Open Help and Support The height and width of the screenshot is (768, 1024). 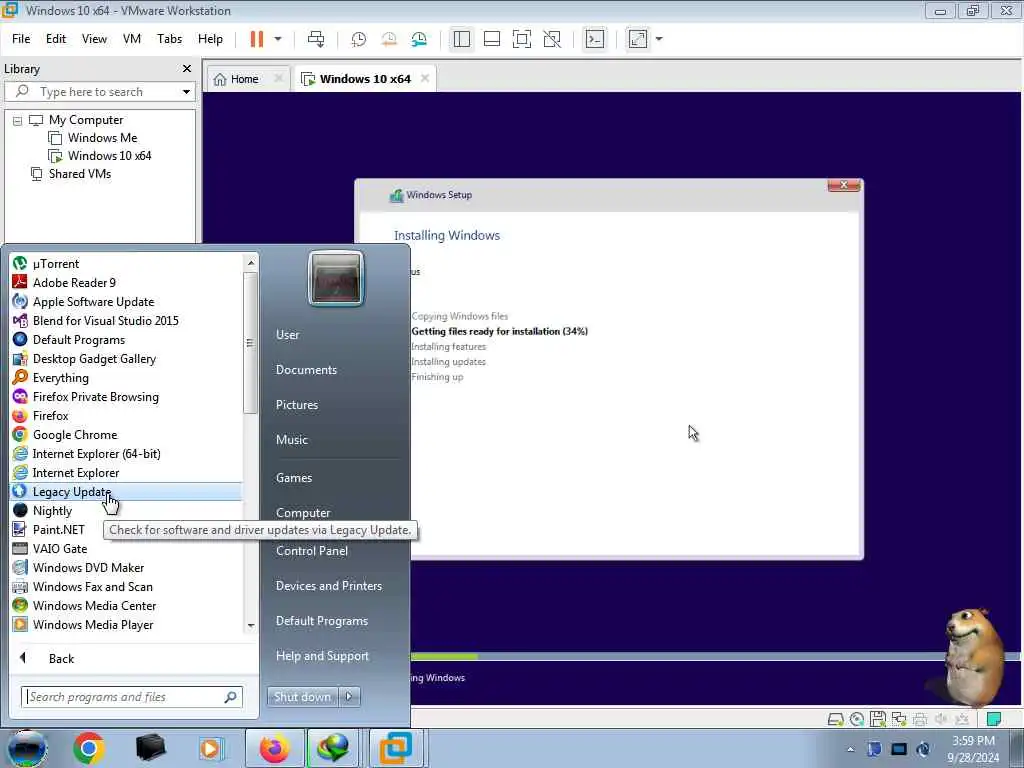click(322, 656)
